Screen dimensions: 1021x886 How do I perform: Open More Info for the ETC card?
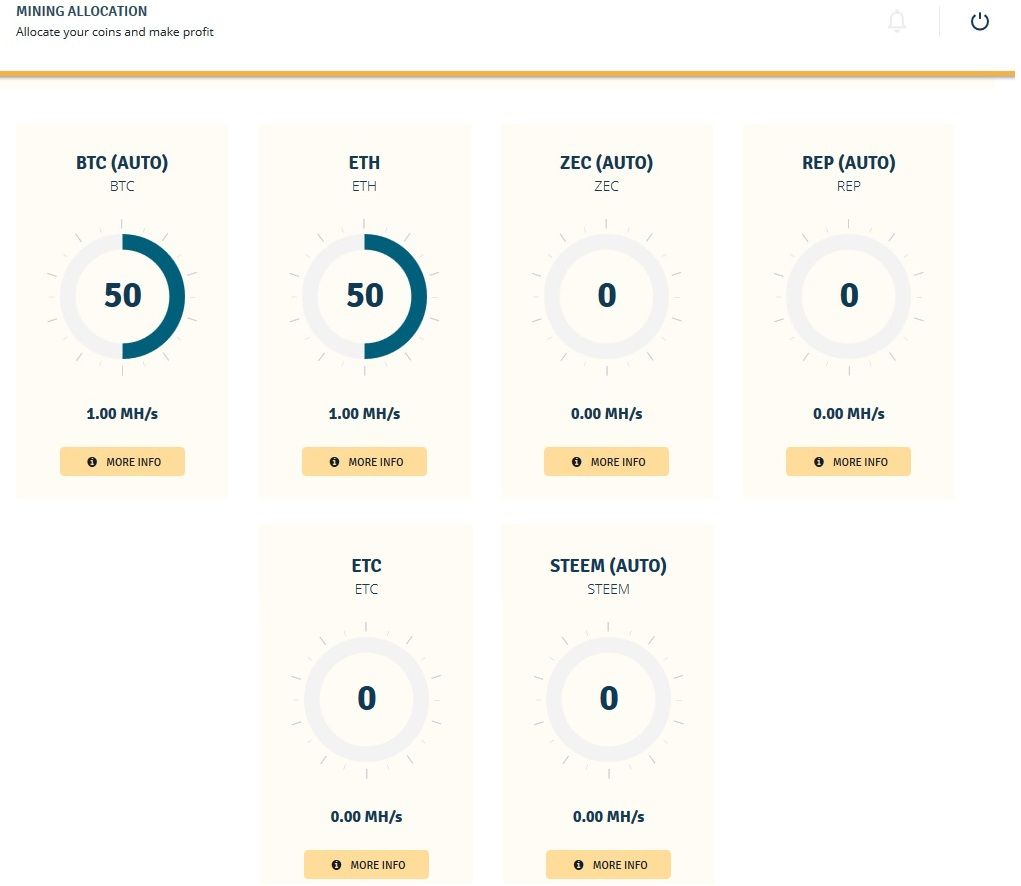pos(367,865)
